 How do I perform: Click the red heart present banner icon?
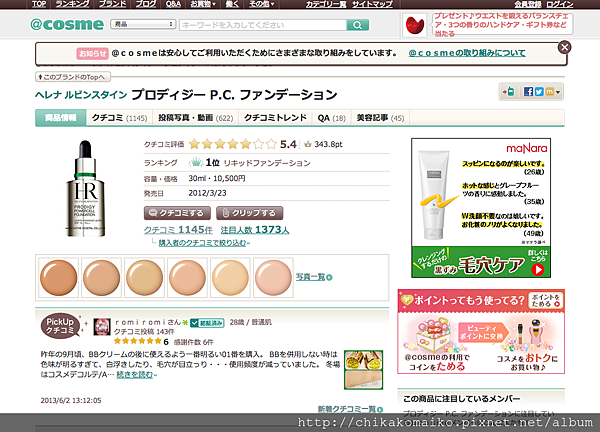(x=415, y=25)
